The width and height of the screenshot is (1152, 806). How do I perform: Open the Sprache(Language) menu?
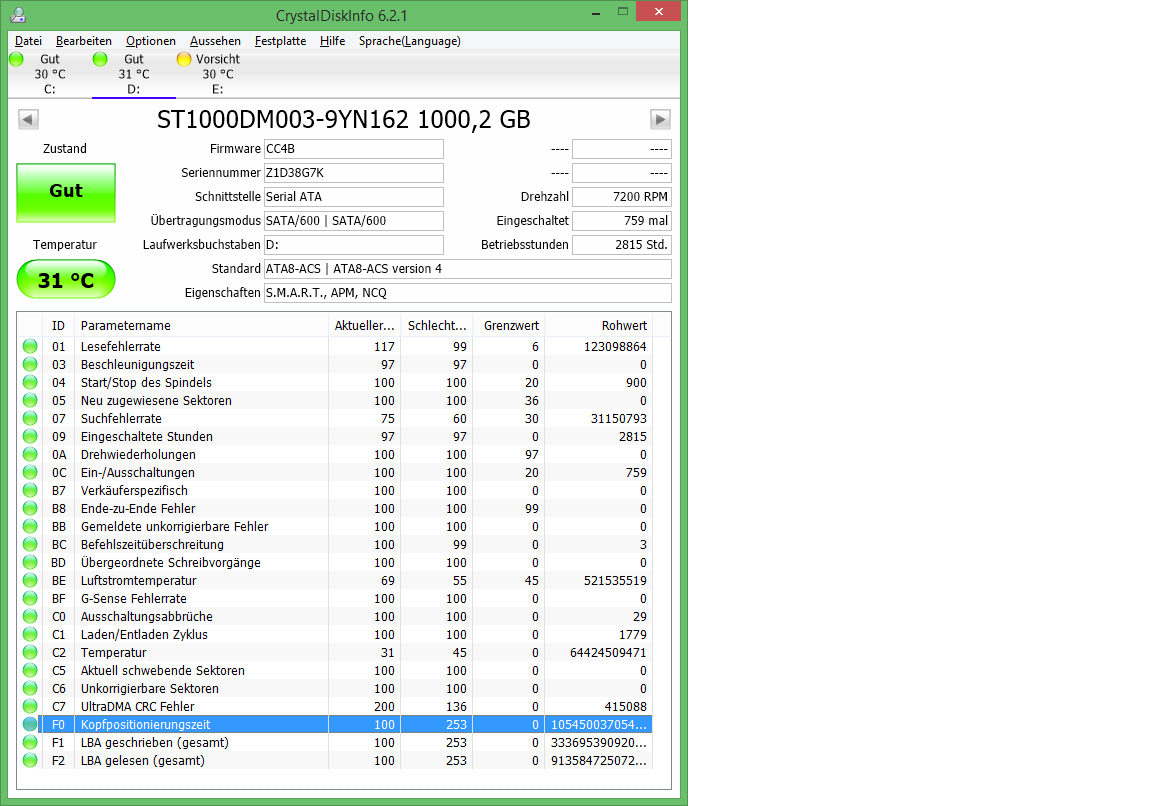click(409, 41)
